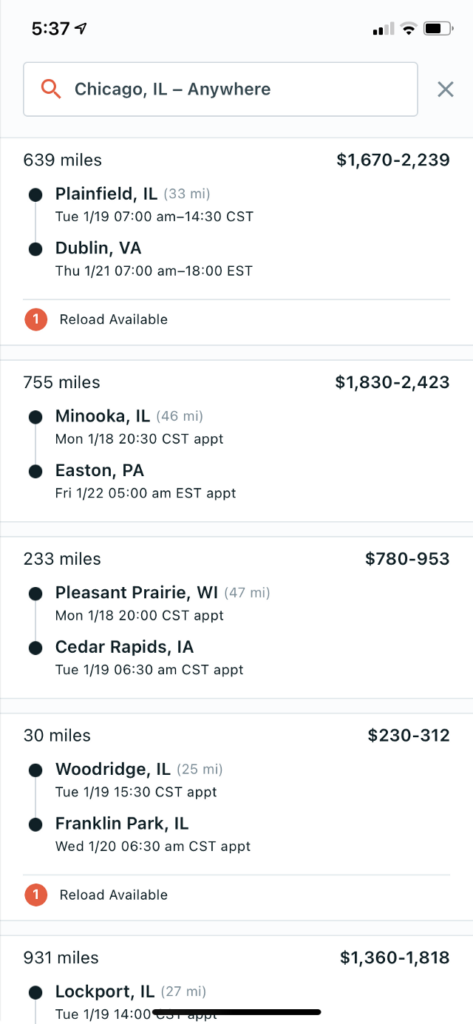Open the 639 miles load card
The image size is (473, 1024).
(236, 242)
